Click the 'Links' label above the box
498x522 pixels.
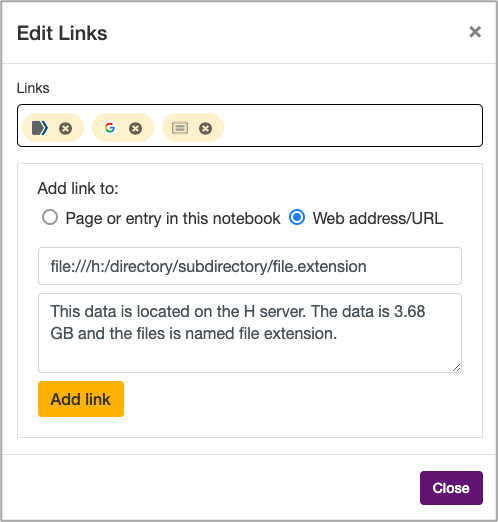click(x=33, y=88)
